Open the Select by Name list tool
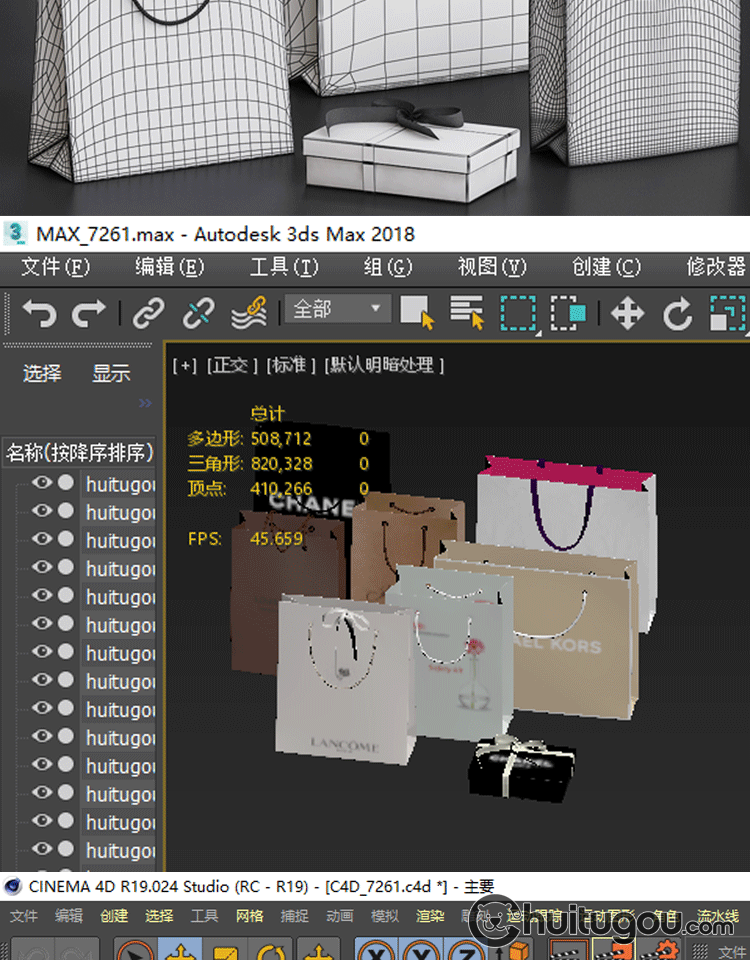The height and width of the screenshot is (960, 750). pyautogui.click(x=467, y=312)
